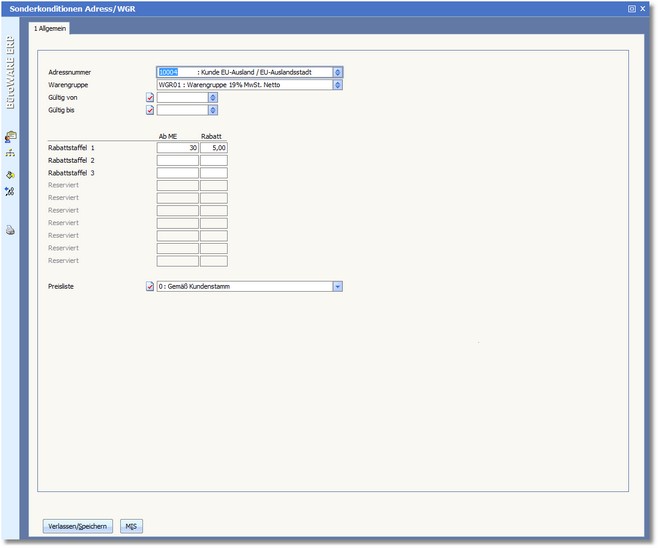Click the Rabattstaffel 2 Ab ME field

click(x=177, y=160)
